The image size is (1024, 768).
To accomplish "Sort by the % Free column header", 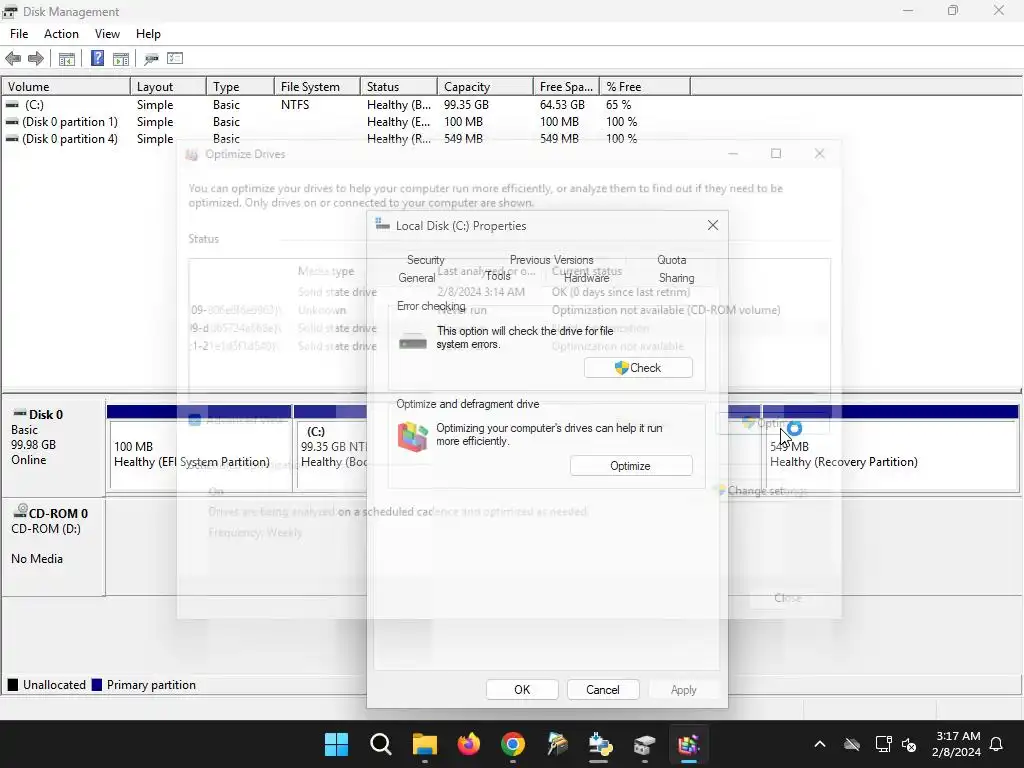I will pos(645,86).
